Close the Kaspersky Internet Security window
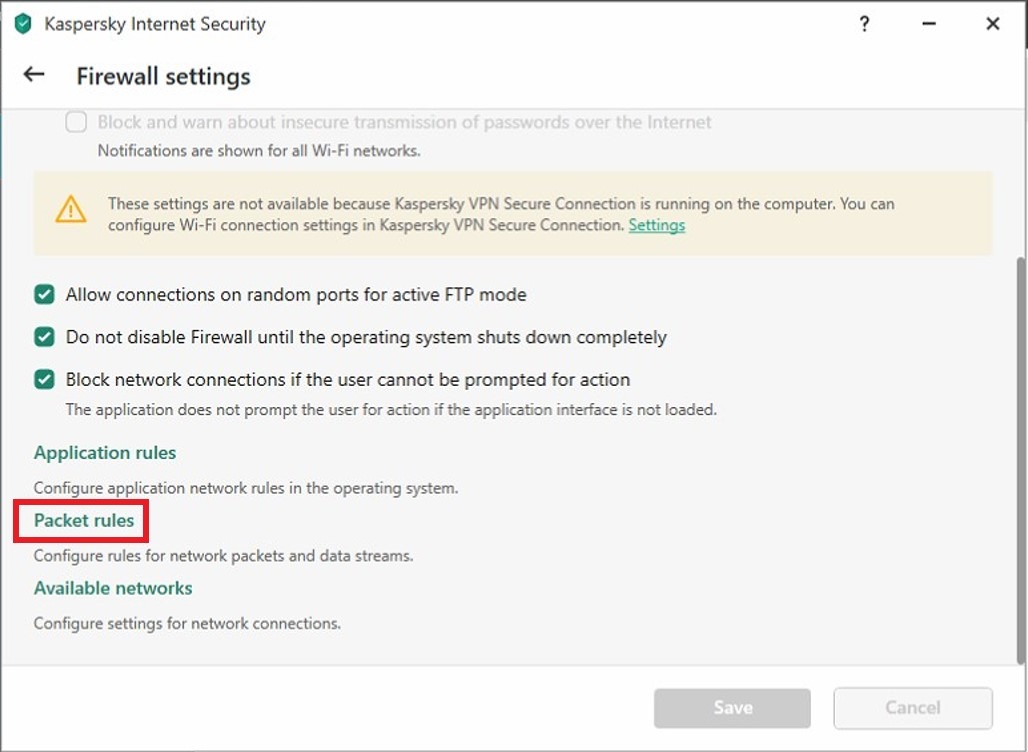The image size is (1028, 752). pos(992,24)
